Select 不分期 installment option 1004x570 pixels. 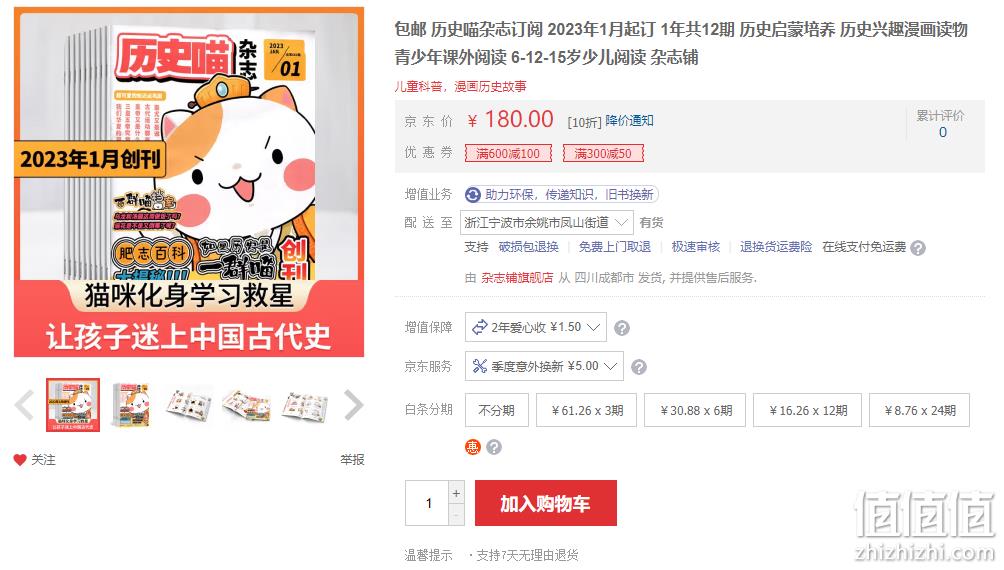pos(497,411)
